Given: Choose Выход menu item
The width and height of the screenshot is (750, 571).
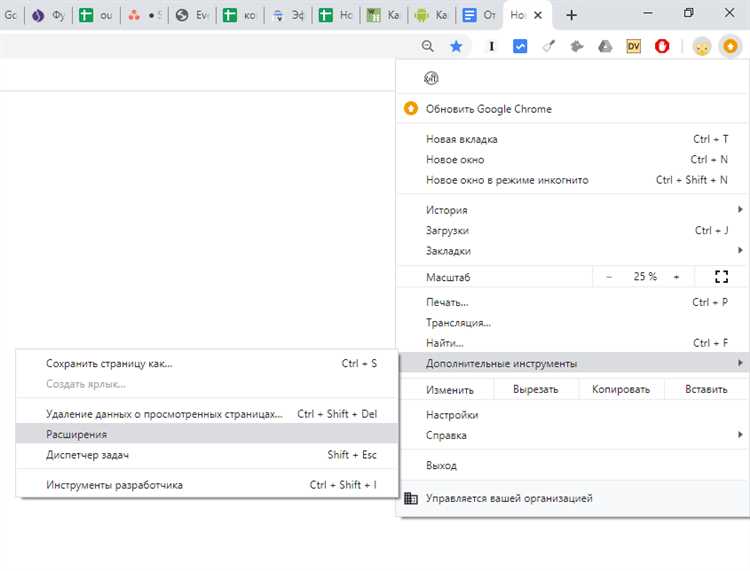Looking at the screenshot, I should tap(573, 465).
